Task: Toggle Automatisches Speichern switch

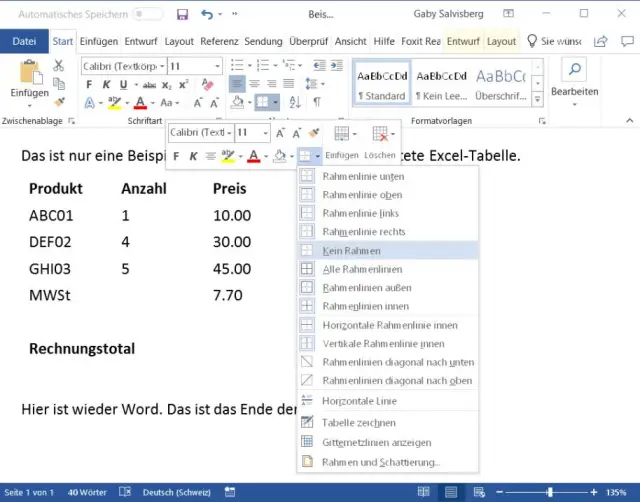Action: coord(147,14)
